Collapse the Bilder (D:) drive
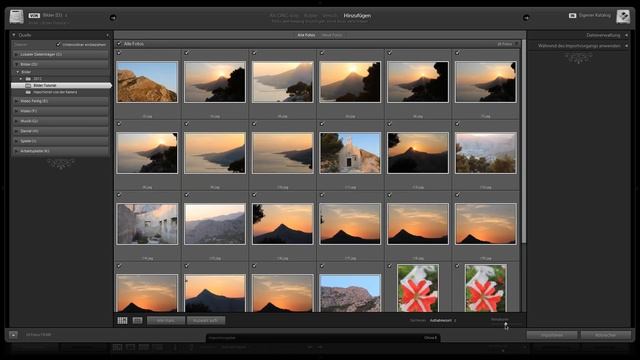This screenshot has width=640, height=360. point(16,64)
